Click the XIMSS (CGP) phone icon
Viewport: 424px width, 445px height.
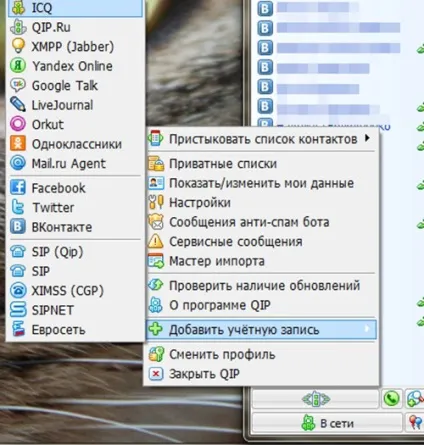pos(18,290)
